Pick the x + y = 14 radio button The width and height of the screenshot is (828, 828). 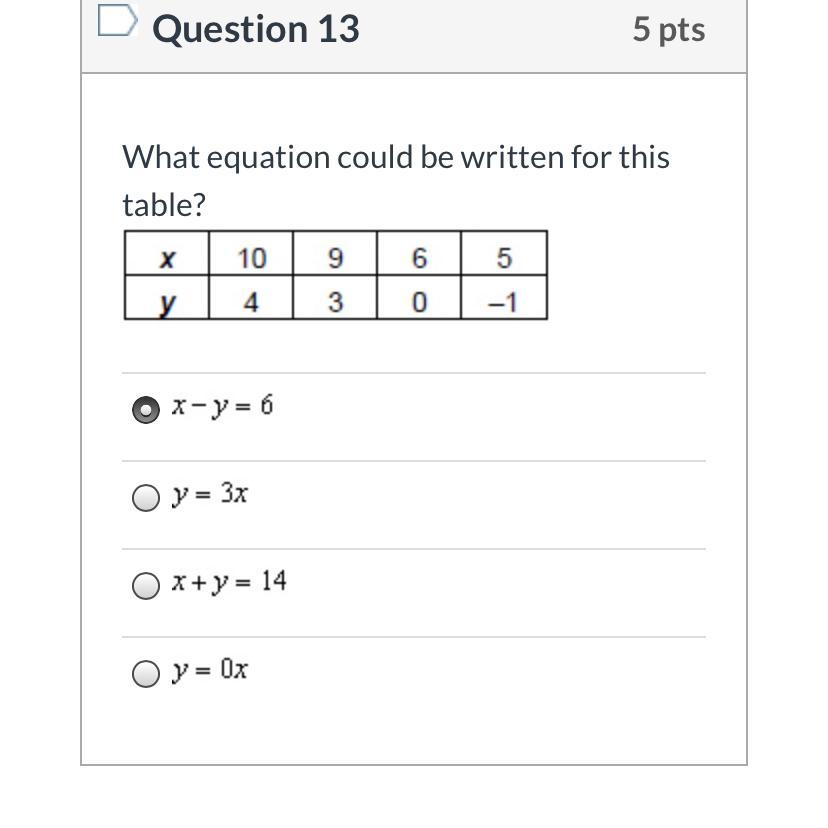(x=146, y=585)
